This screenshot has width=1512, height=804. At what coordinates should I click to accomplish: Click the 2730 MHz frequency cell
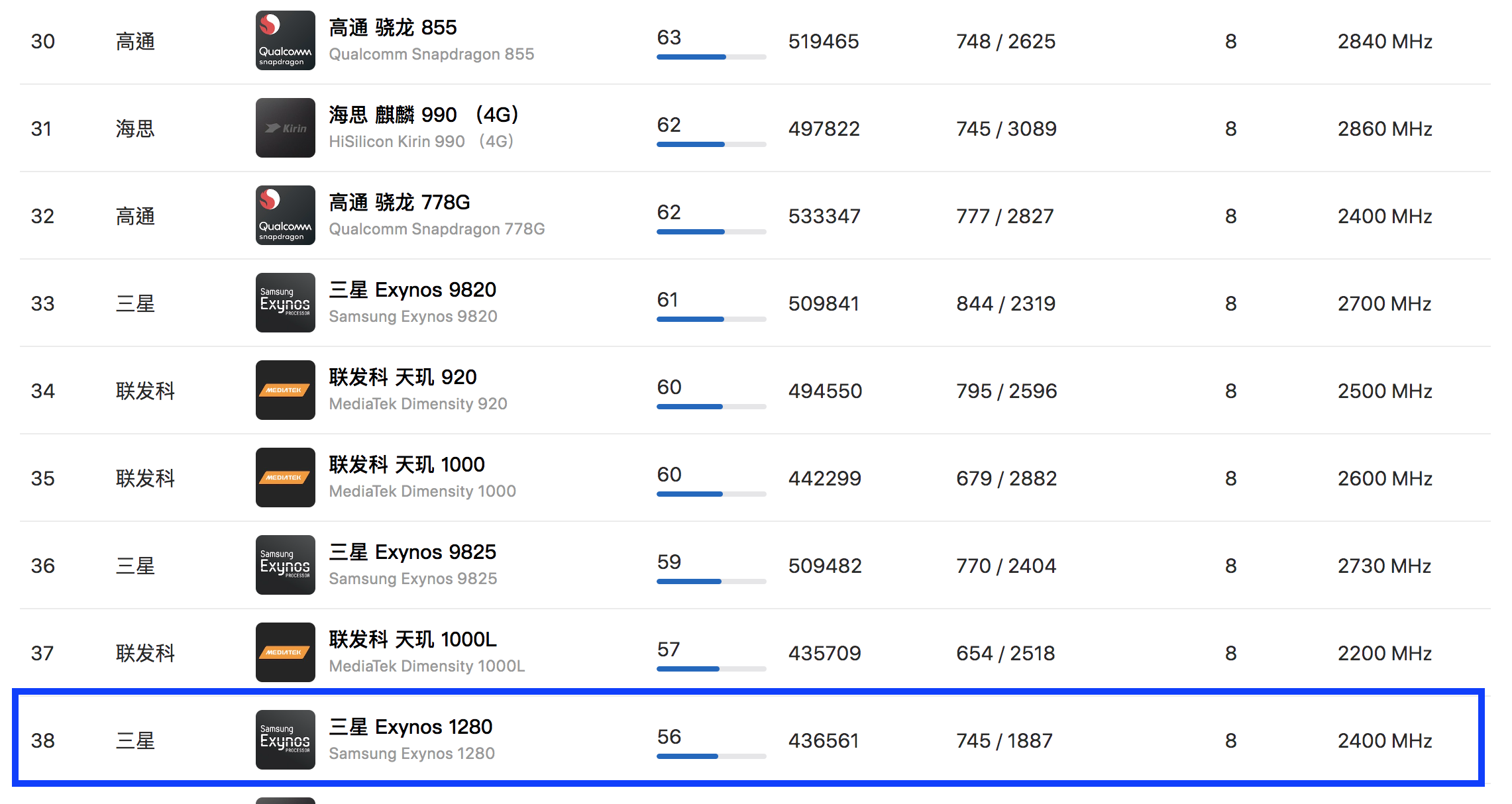[x=1384, y=566]
